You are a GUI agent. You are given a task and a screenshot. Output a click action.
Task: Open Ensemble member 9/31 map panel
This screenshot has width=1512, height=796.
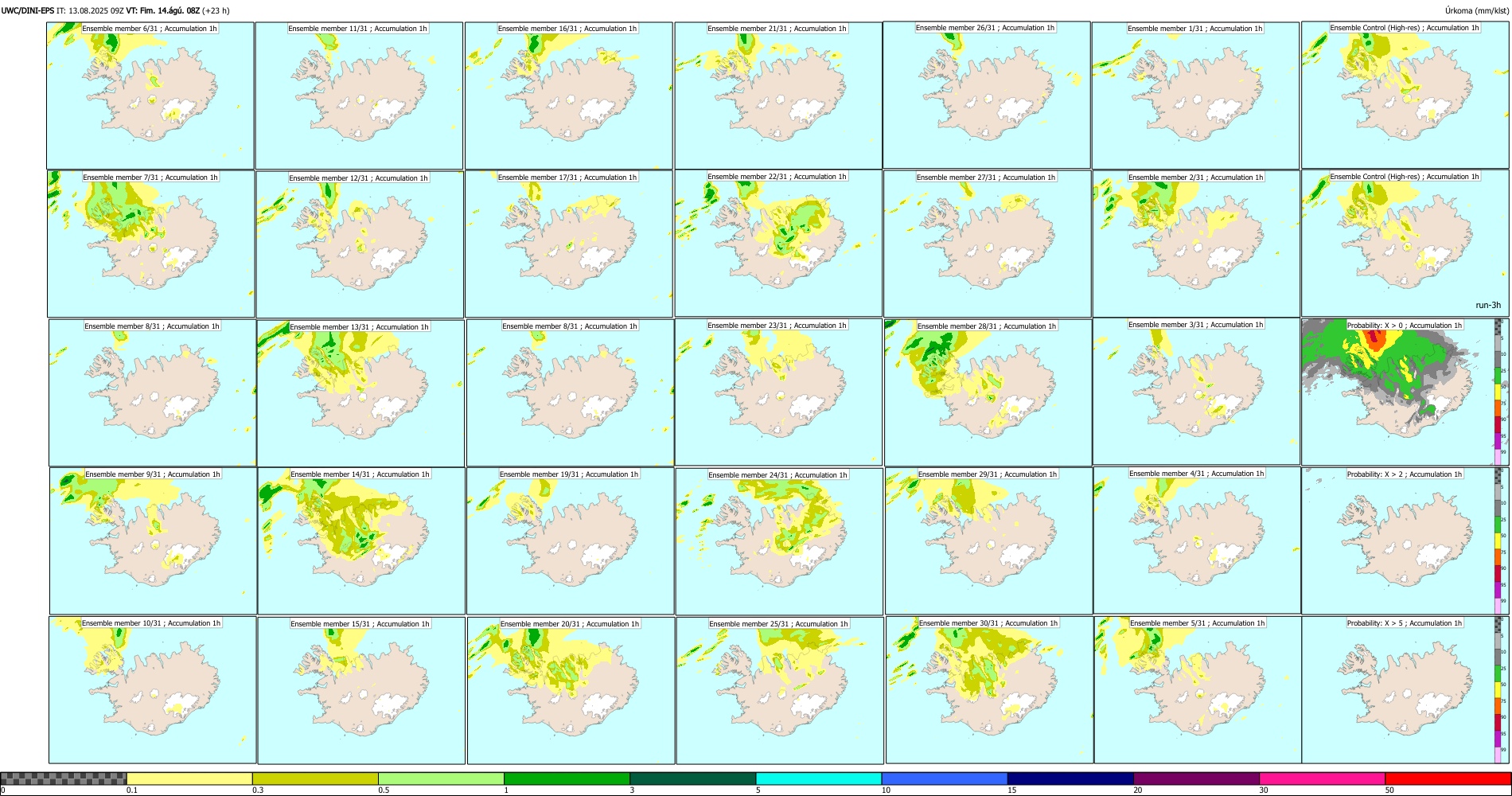[x=153, y=541]
